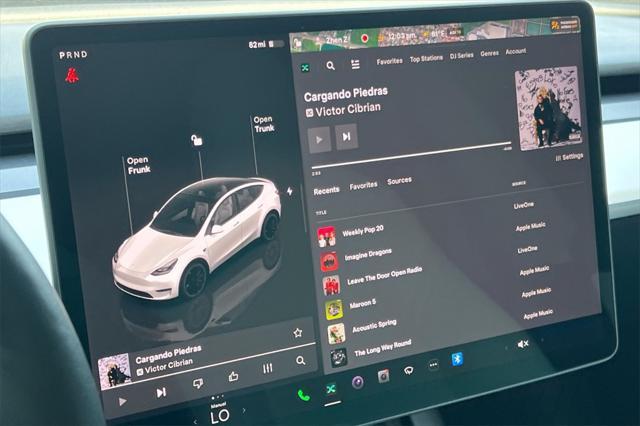This screenshot has width=640, height=426.
Task: Tap the red seatbelt warning icon
Action: pos(72,75)
